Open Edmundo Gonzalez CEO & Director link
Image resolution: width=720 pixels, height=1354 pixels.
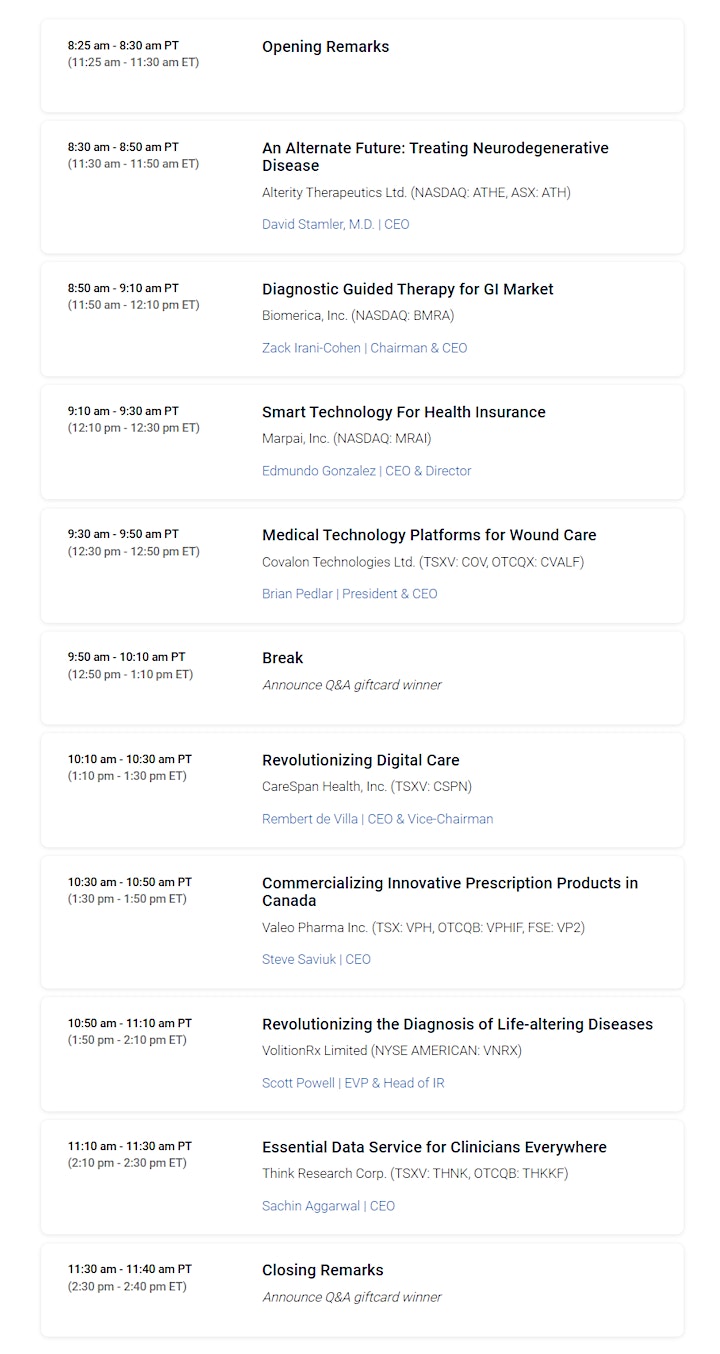click(367, 471)
